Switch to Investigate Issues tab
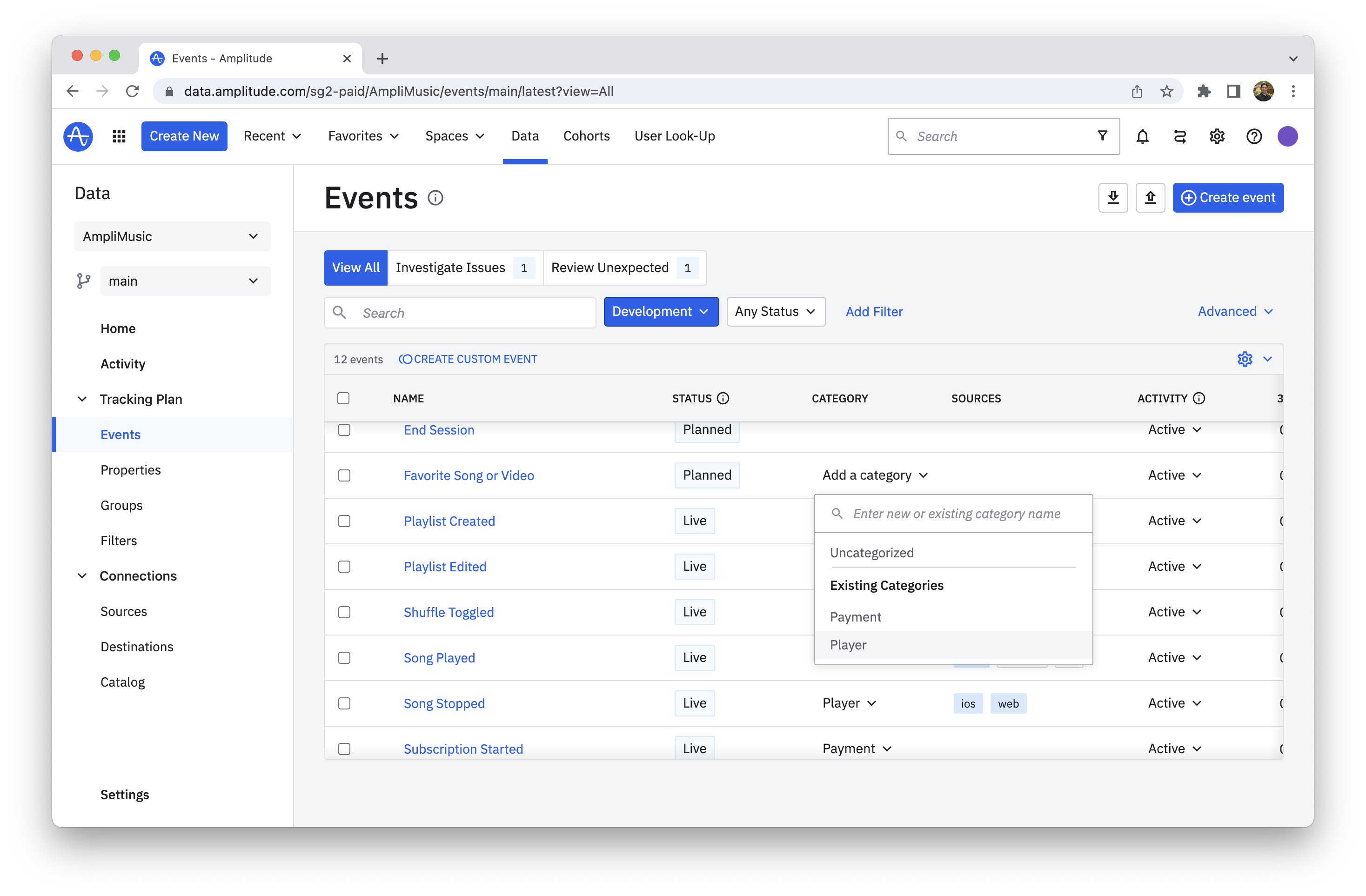This screenshot has width=1366, height=896. [x=450, y=268]
